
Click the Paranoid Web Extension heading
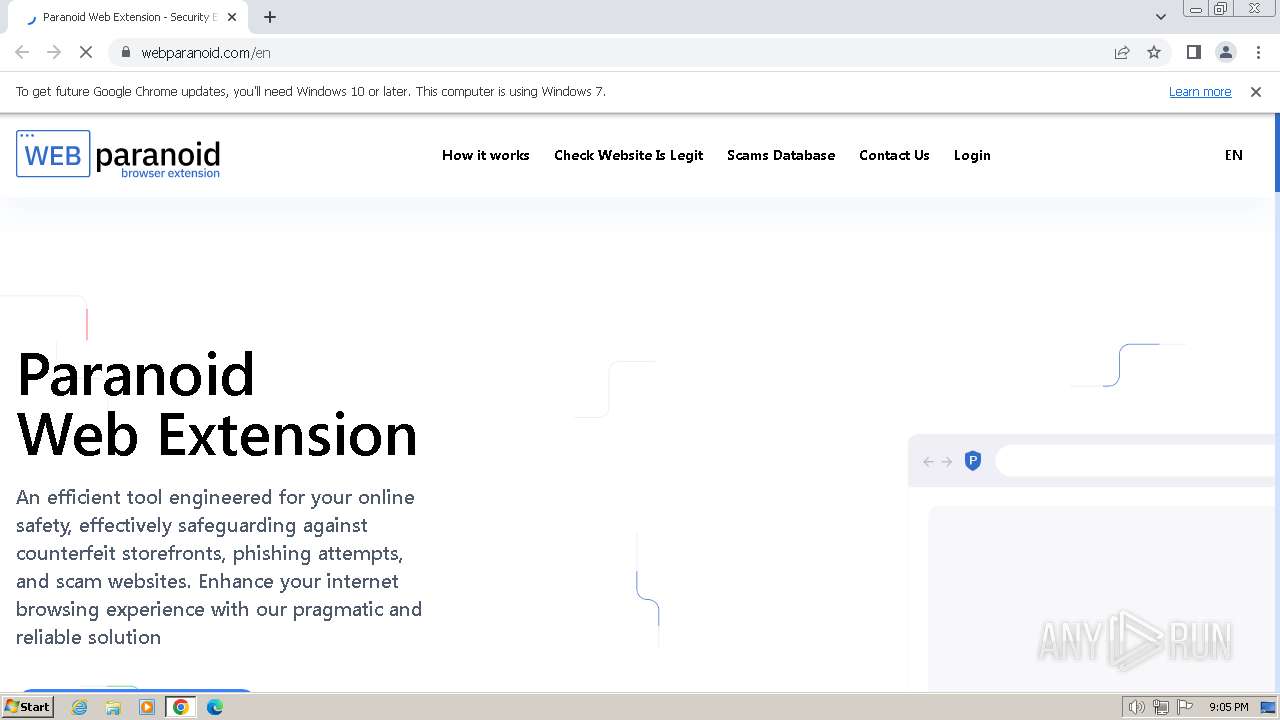tap(217, 404)
